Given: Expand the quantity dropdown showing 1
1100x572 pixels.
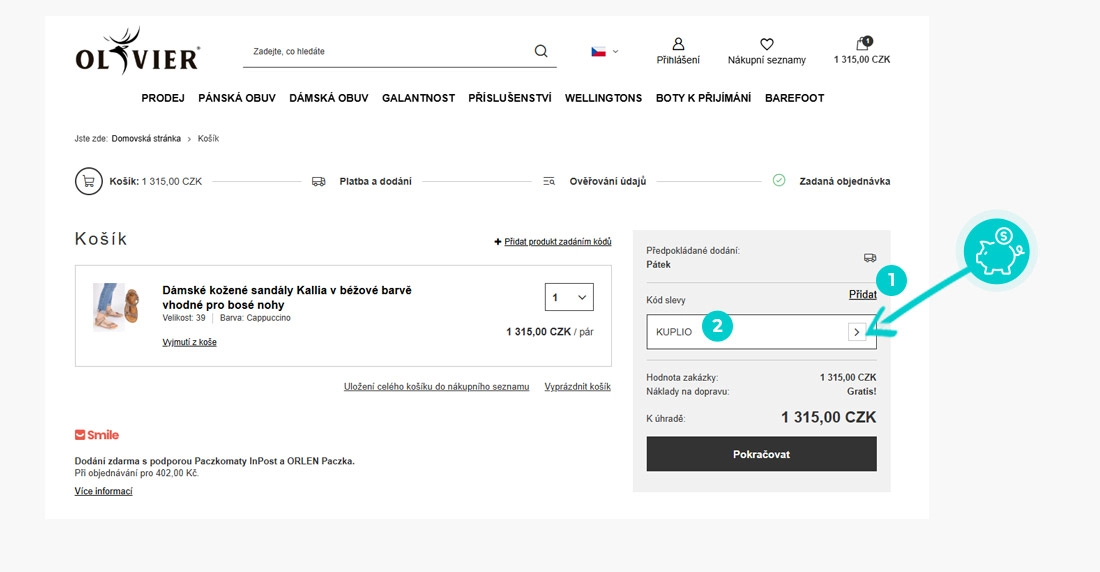Looking at the screenshot, I should [x=569, y=297].
